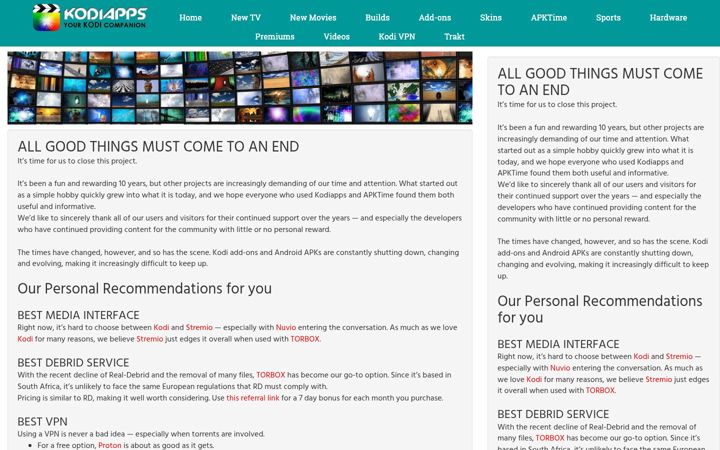Click 'It's time for us to close this project.' in main article
The width and height of the screenshot is (720, 450).
[77, 161]
